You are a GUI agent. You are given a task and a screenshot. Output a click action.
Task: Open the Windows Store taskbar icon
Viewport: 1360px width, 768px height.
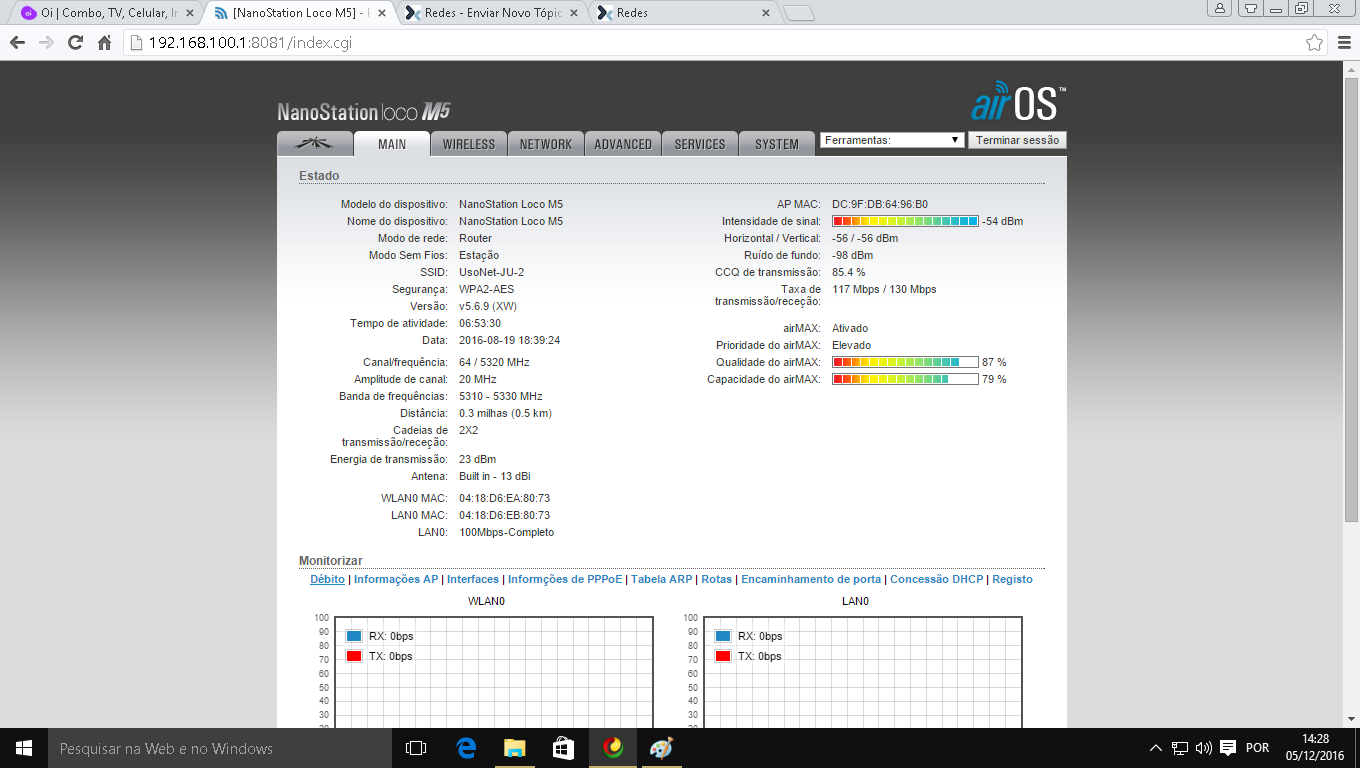(x=563, y=748)
